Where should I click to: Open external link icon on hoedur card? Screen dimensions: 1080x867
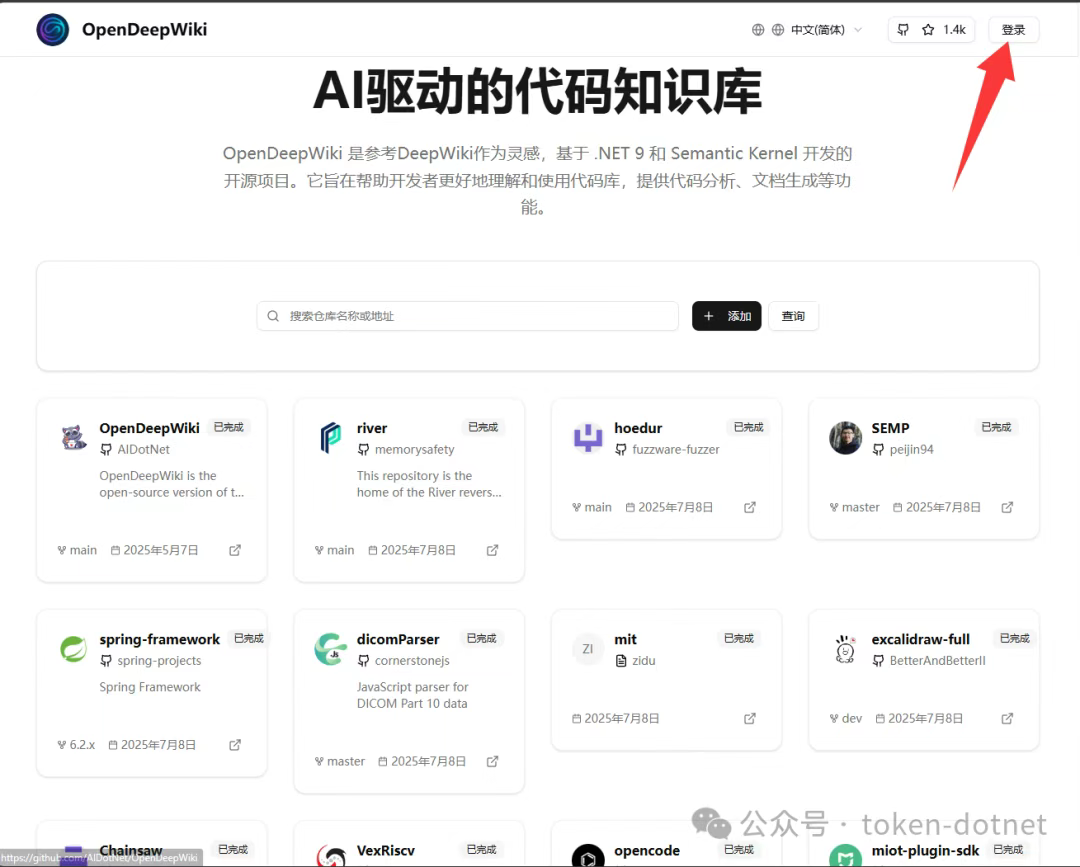click(x=750, y=508)
